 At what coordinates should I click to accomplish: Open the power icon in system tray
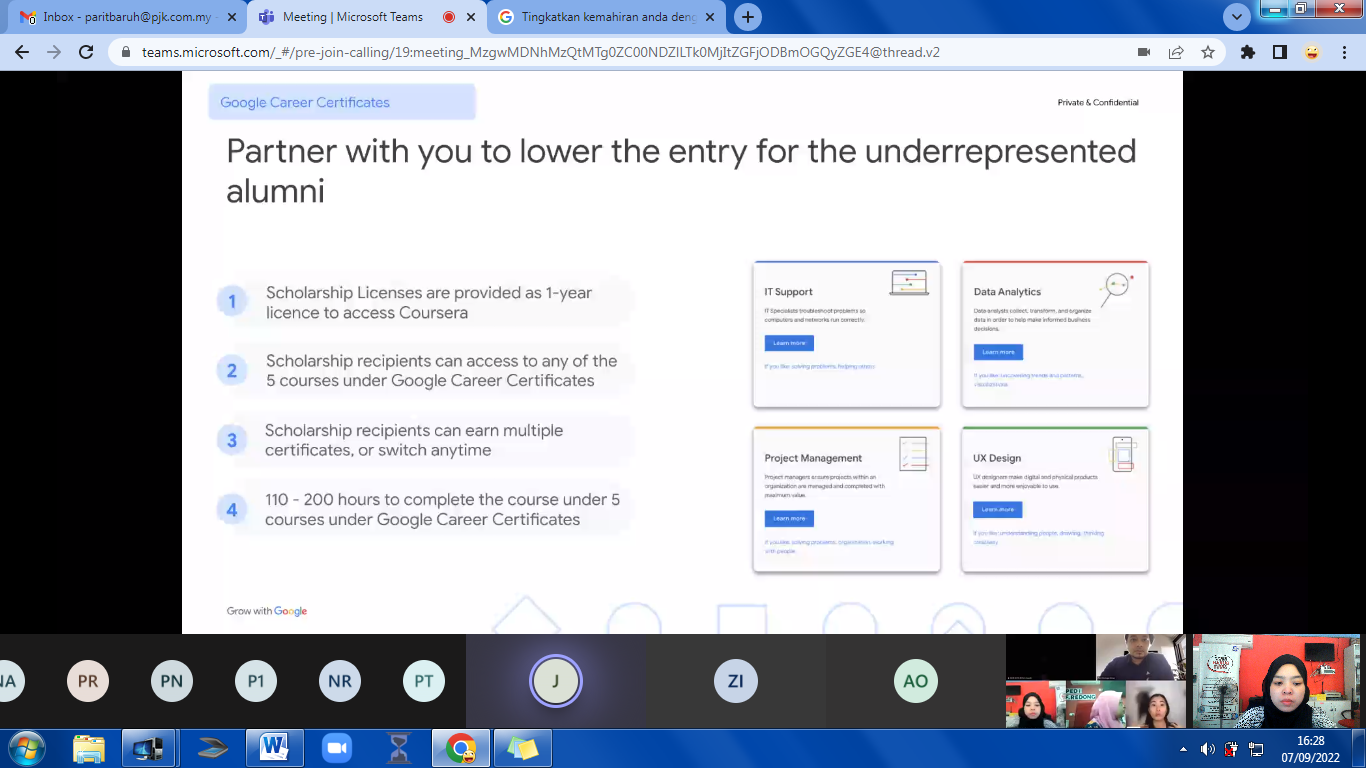click(x=1231, y=749)
